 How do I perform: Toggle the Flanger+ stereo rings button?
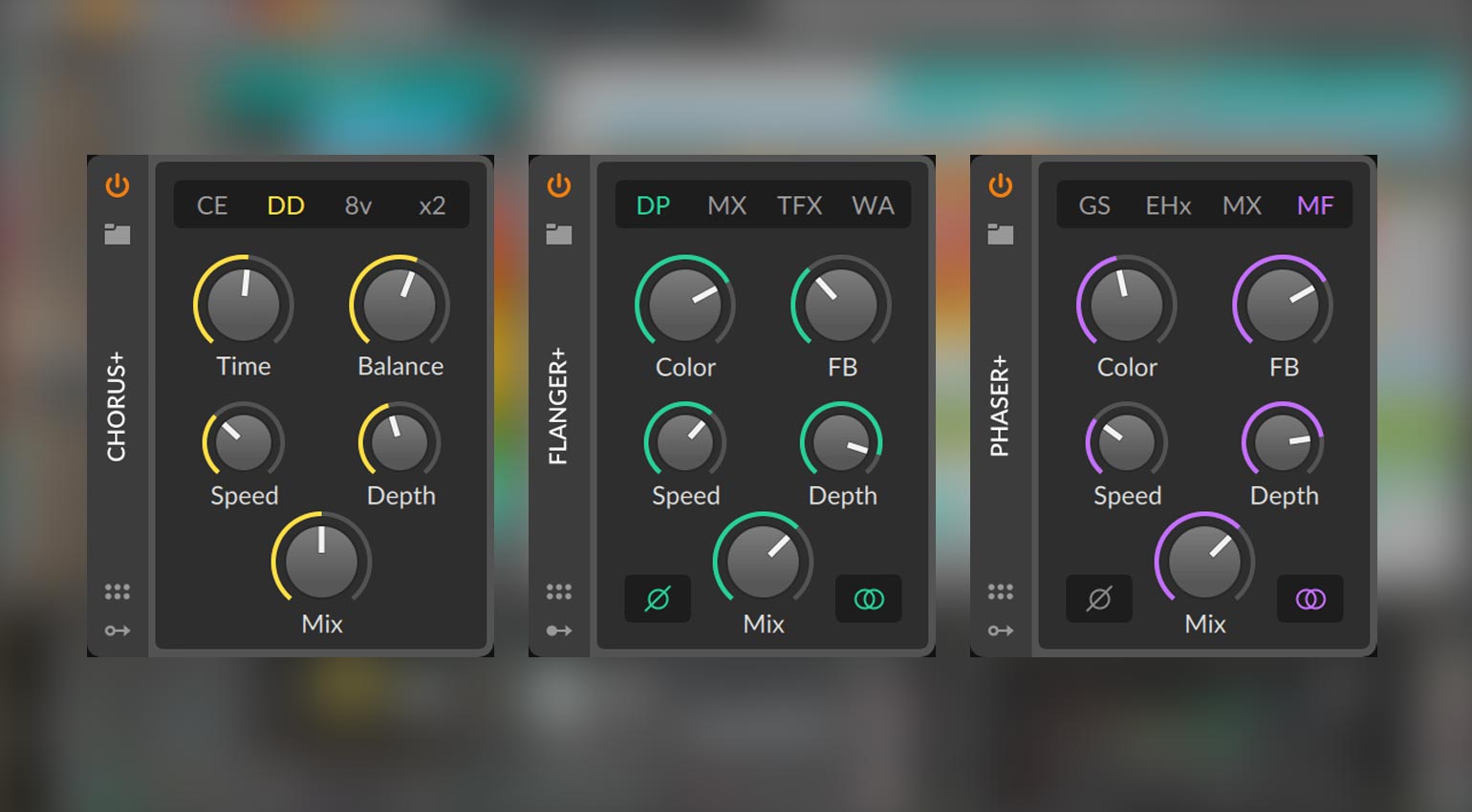(x=869, y=599)
